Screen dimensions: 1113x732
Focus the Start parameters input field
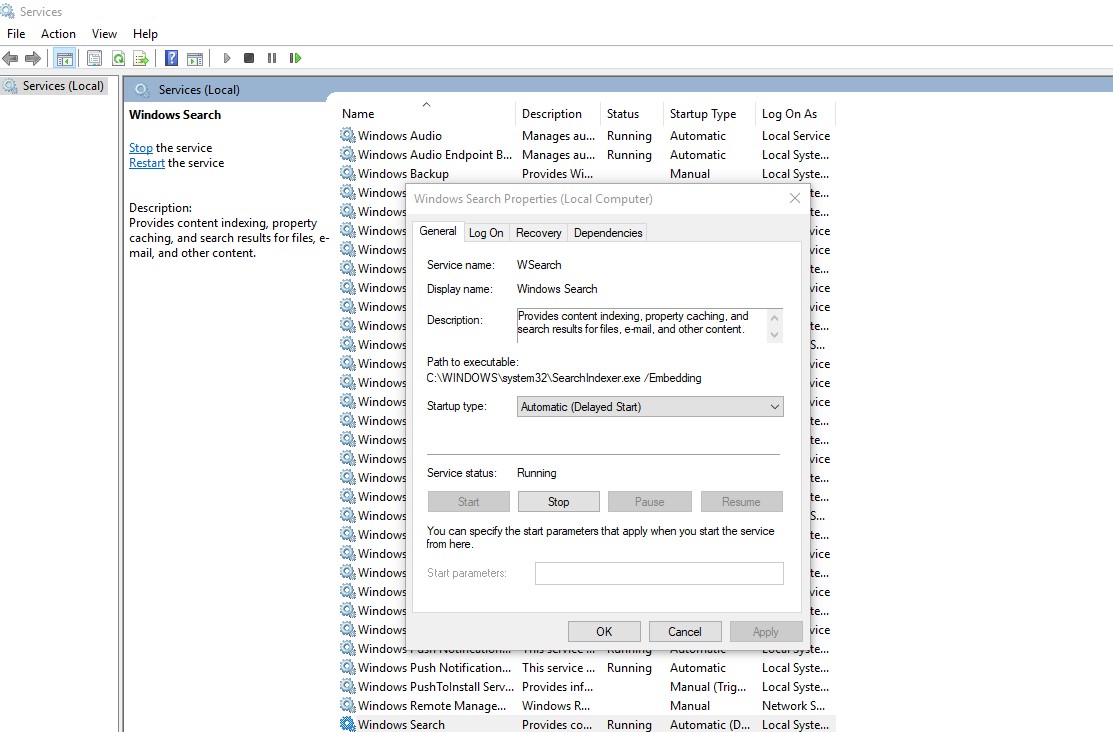tap(659, 573)
